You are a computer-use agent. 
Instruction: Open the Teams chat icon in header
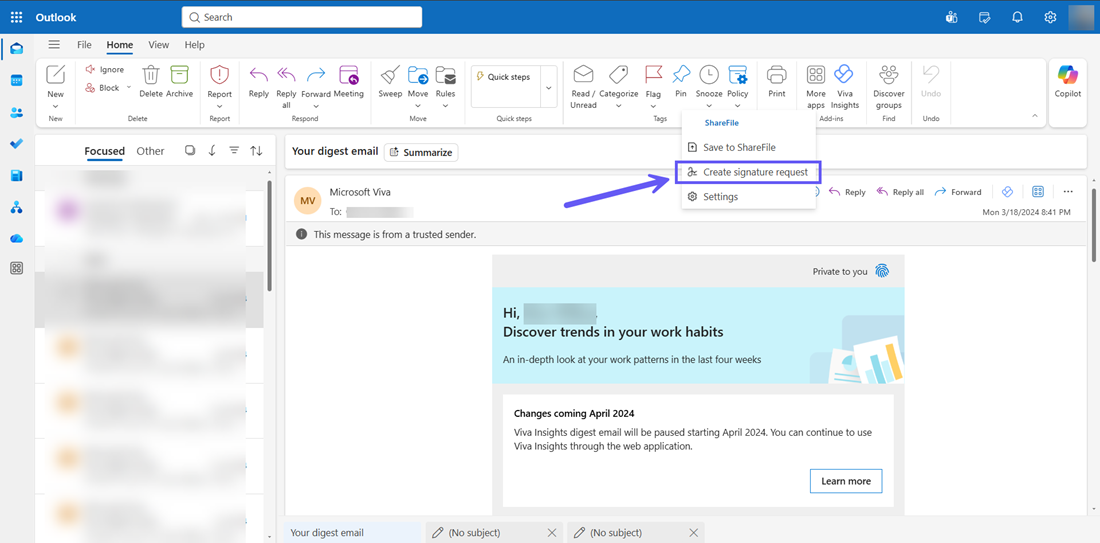(951, 17)
